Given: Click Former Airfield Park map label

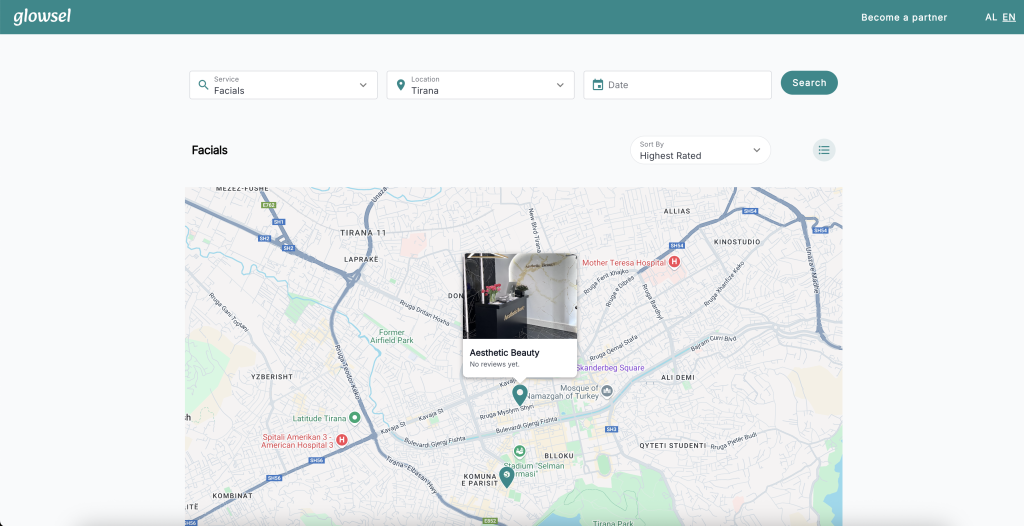Looking at the screenshot, I should coord(392,336).
